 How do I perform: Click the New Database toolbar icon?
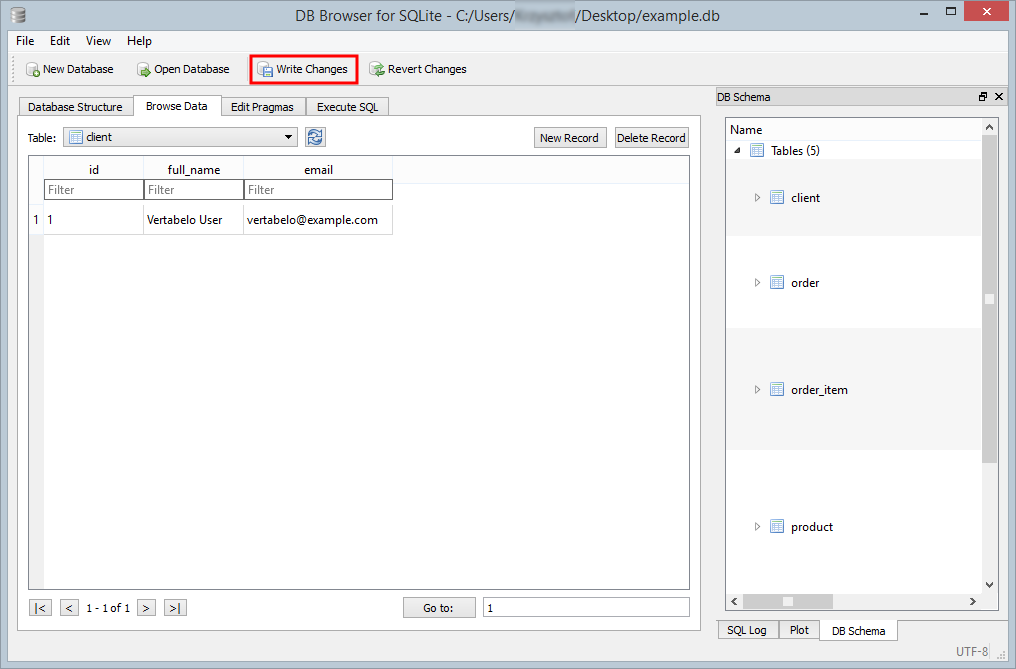[x=33, y=70]
